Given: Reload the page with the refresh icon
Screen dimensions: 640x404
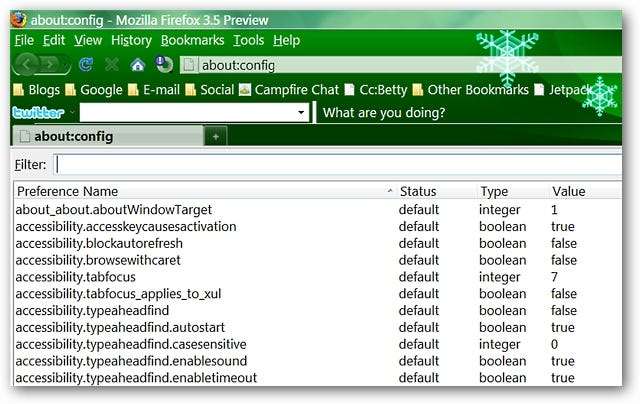Looking at the screenshot, I should [x=86, y=64].
